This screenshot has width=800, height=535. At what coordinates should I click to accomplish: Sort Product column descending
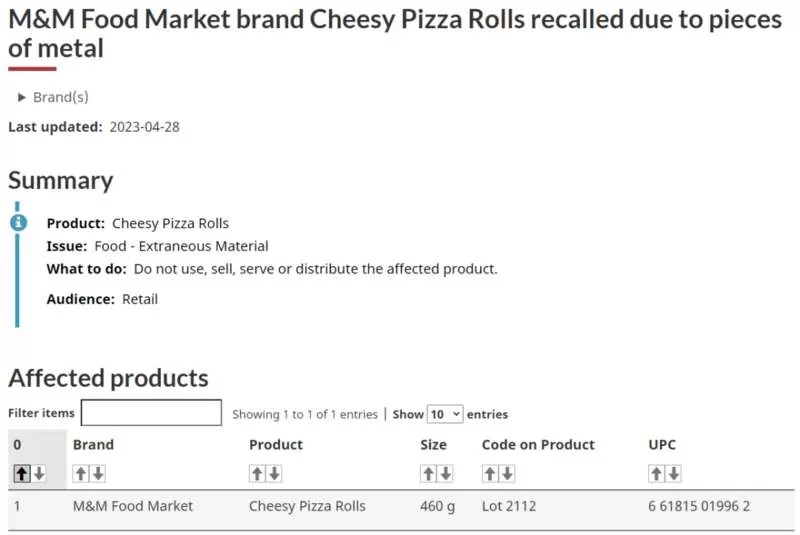coord(274,474)
